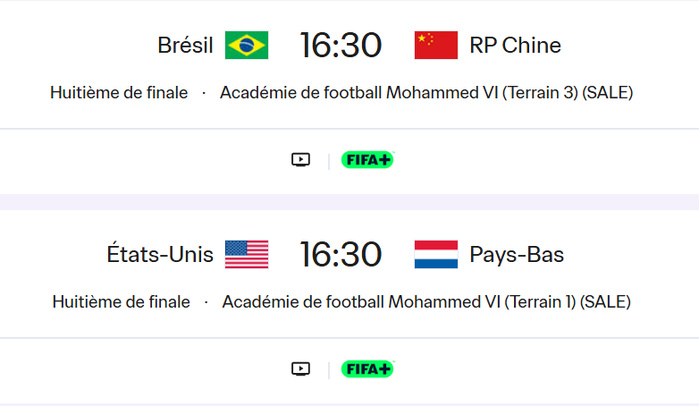Click the Brazil flag icon
This screenshot has width=699, height=406.
[x=246, y=45]
